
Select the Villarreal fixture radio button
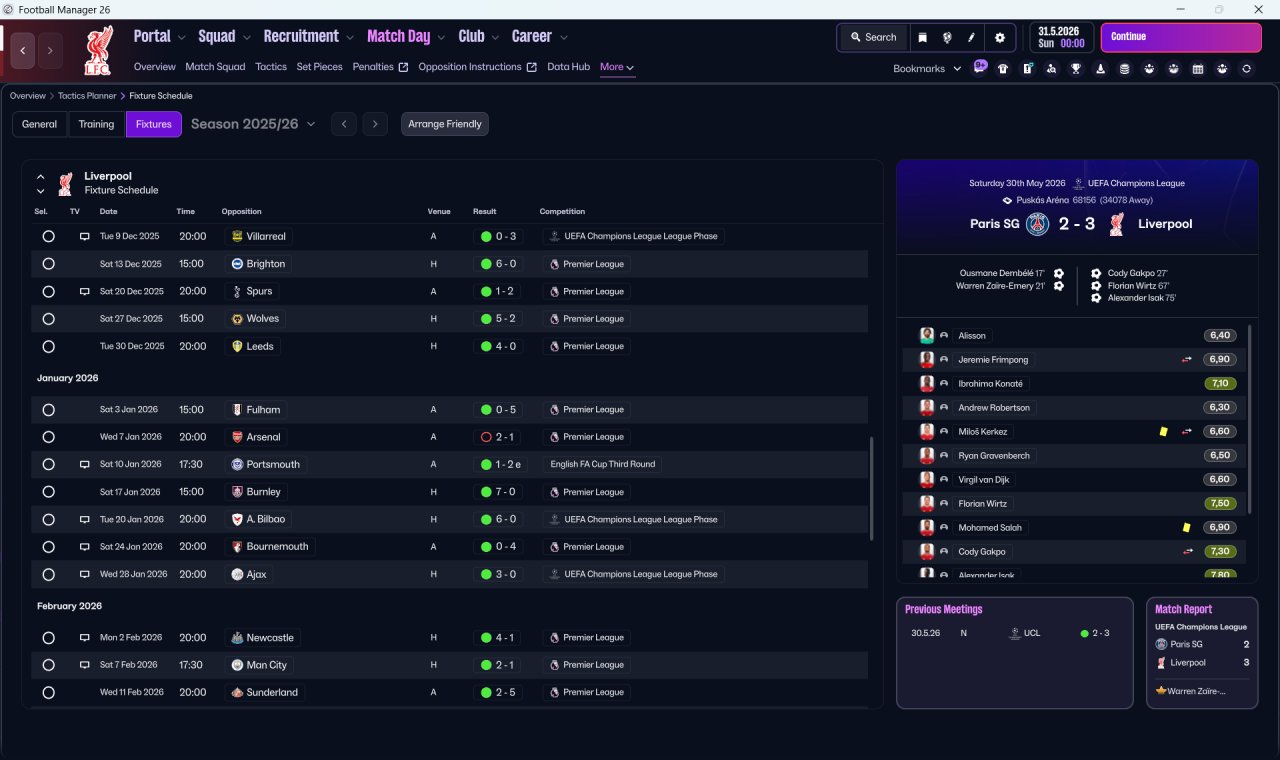click(x=48, y=237)
